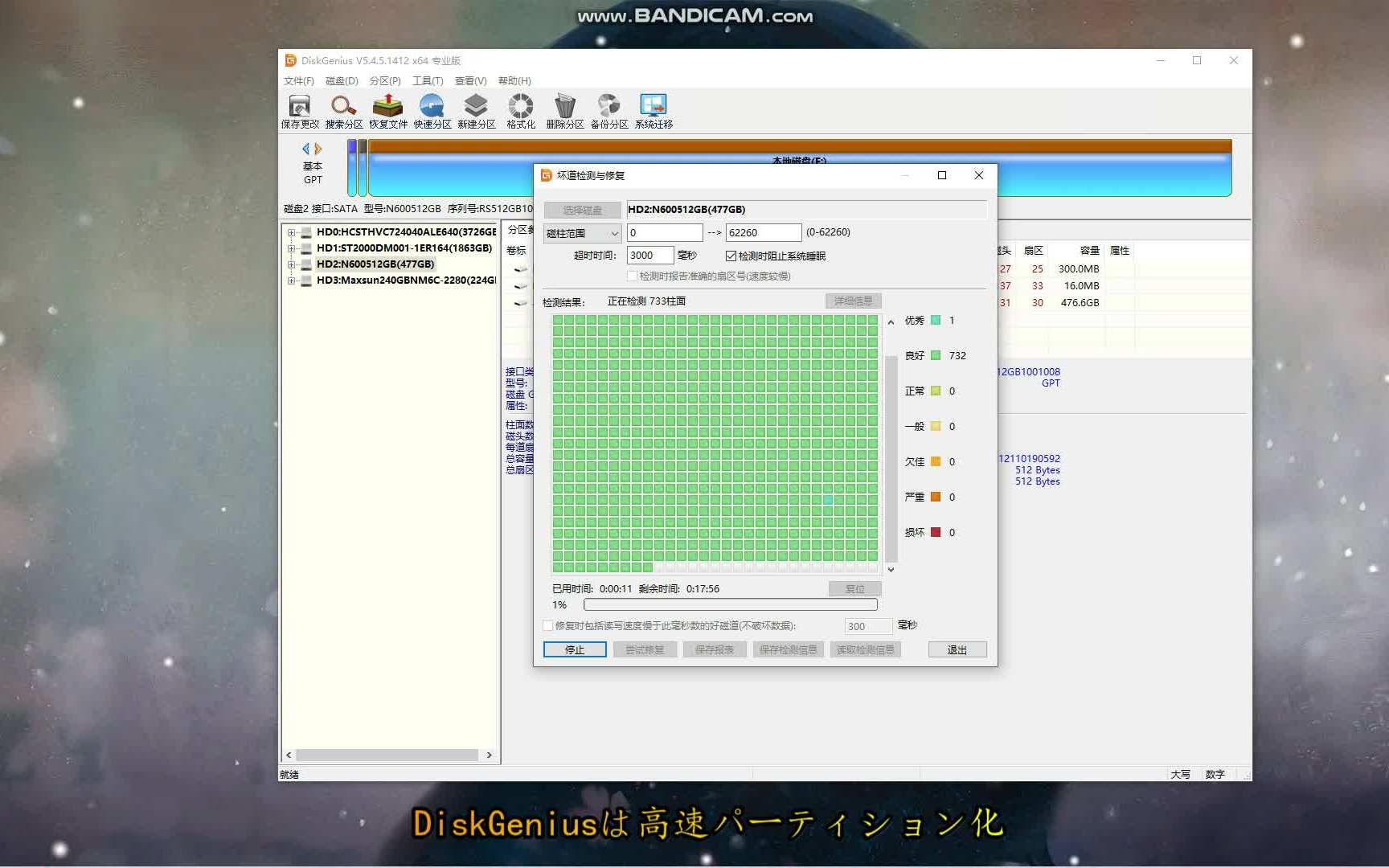Screen dimensions: 1389x868
Task: Click the Excellent (优秀) cyan color swatch
Action: pos(936,320)
